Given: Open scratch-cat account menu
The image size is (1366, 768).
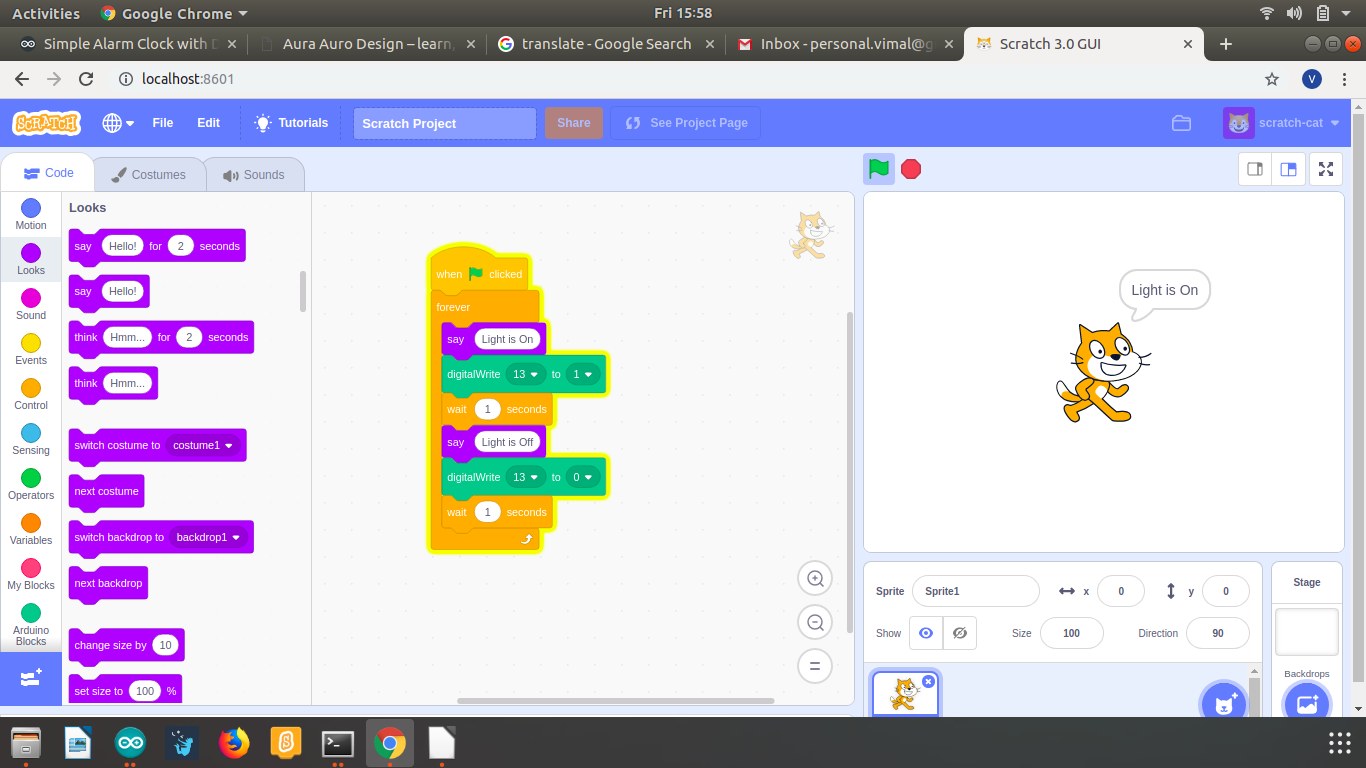Looking at the screenshot, I should [x=1282, y=123].
